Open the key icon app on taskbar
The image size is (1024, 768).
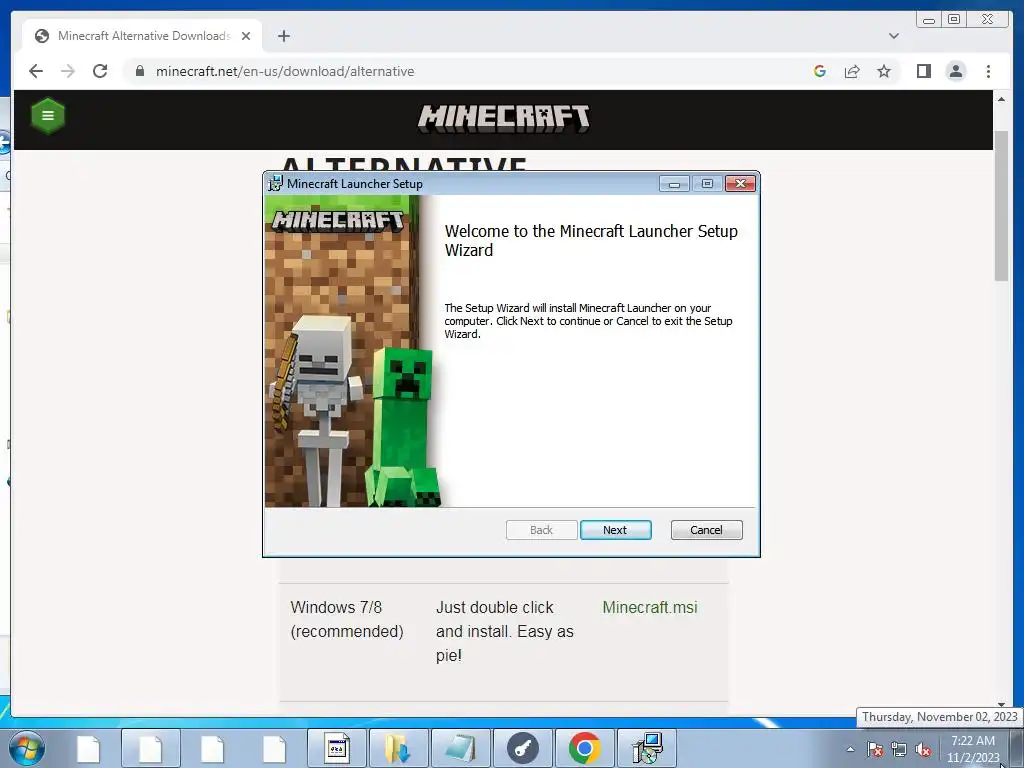[522, 748]
